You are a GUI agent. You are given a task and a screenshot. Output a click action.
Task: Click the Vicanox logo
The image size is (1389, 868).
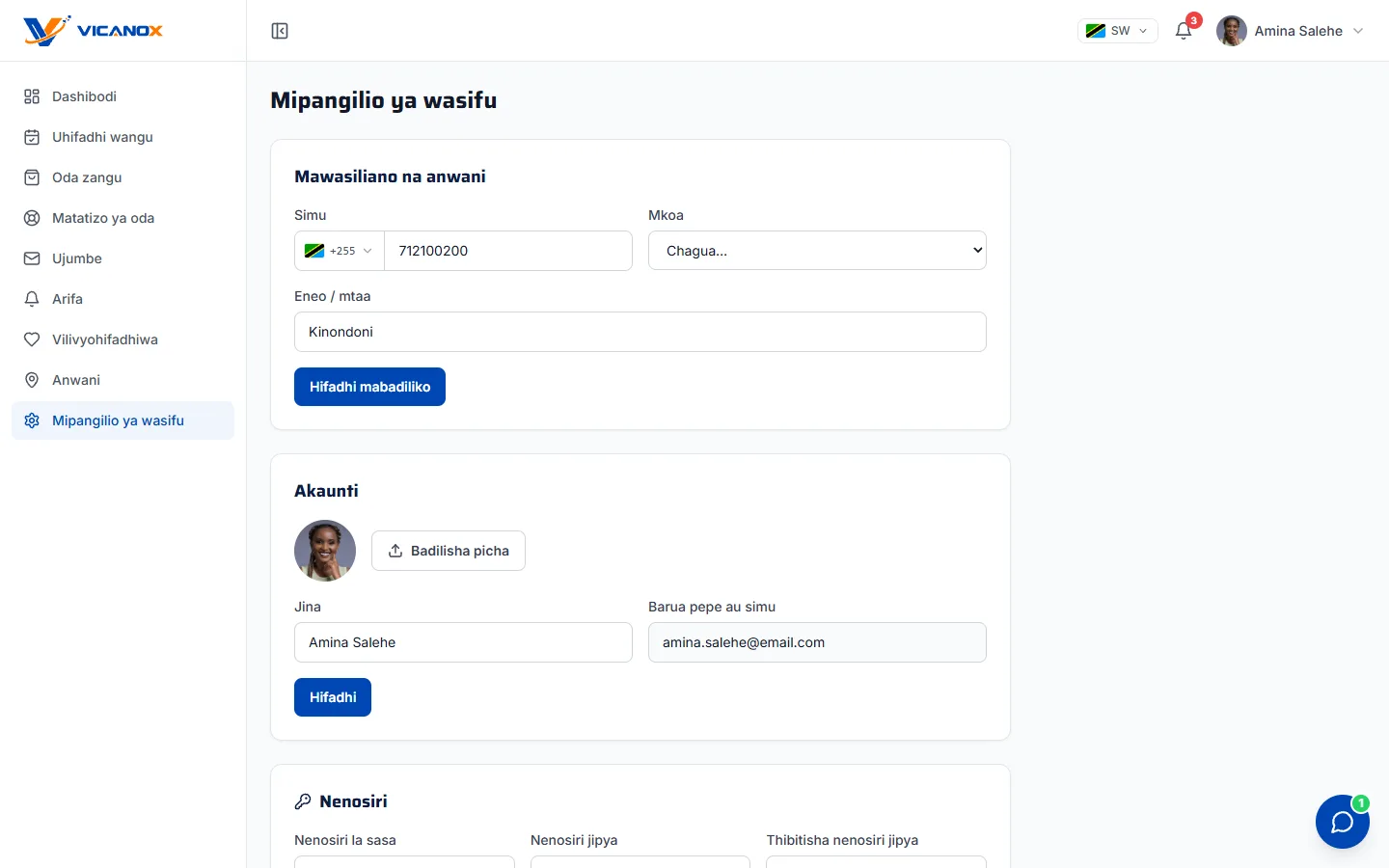[94, 31]
